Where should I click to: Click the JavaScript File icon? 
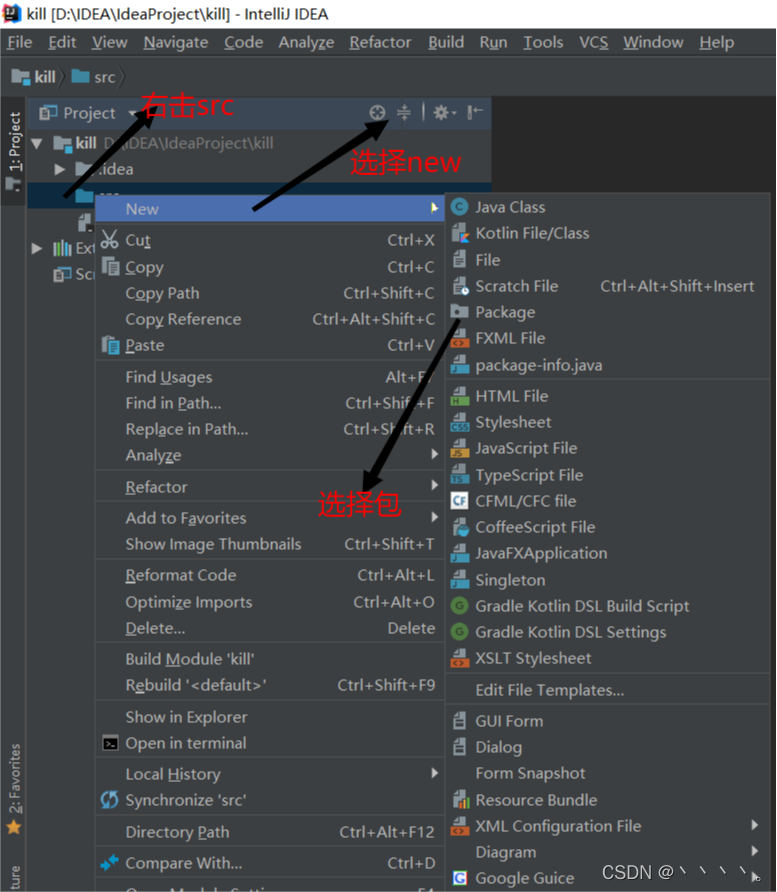tap(459, 448)
